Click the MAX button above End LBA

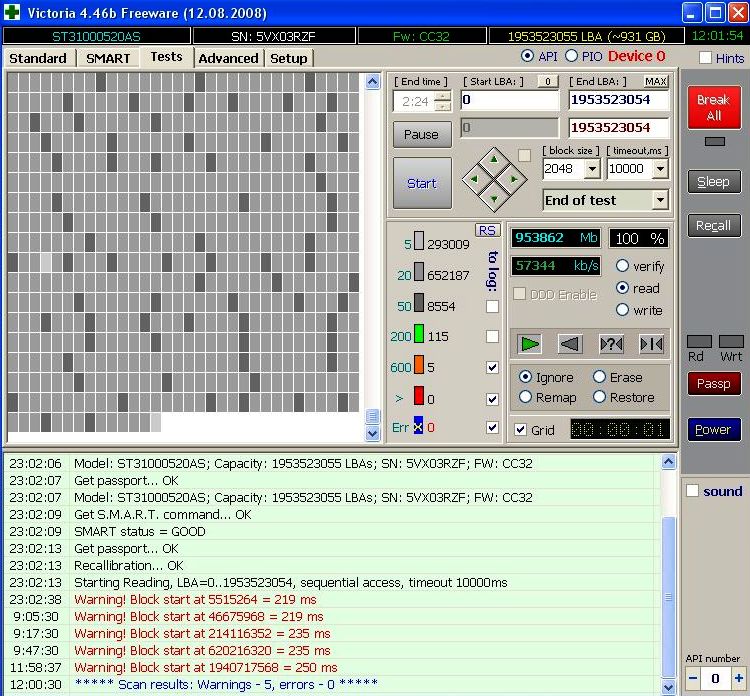[655, 81]
